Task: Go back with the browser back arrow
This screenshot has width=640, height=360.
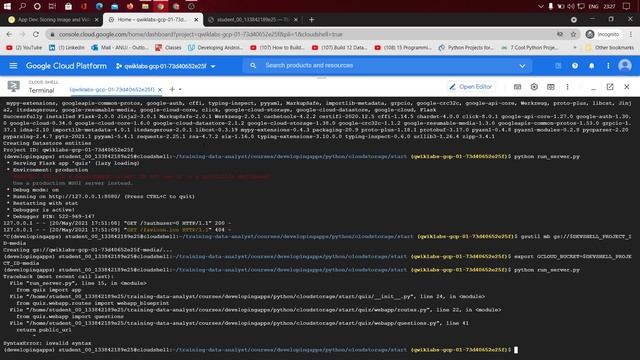Action: point(9,34)
